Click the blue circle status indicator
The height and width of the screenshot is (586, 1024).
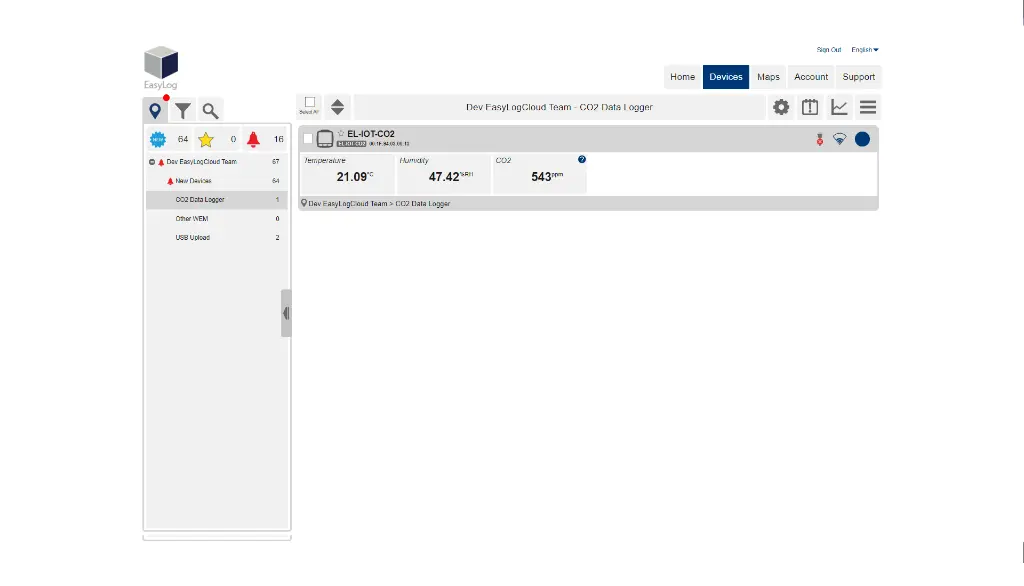[862, 139]
